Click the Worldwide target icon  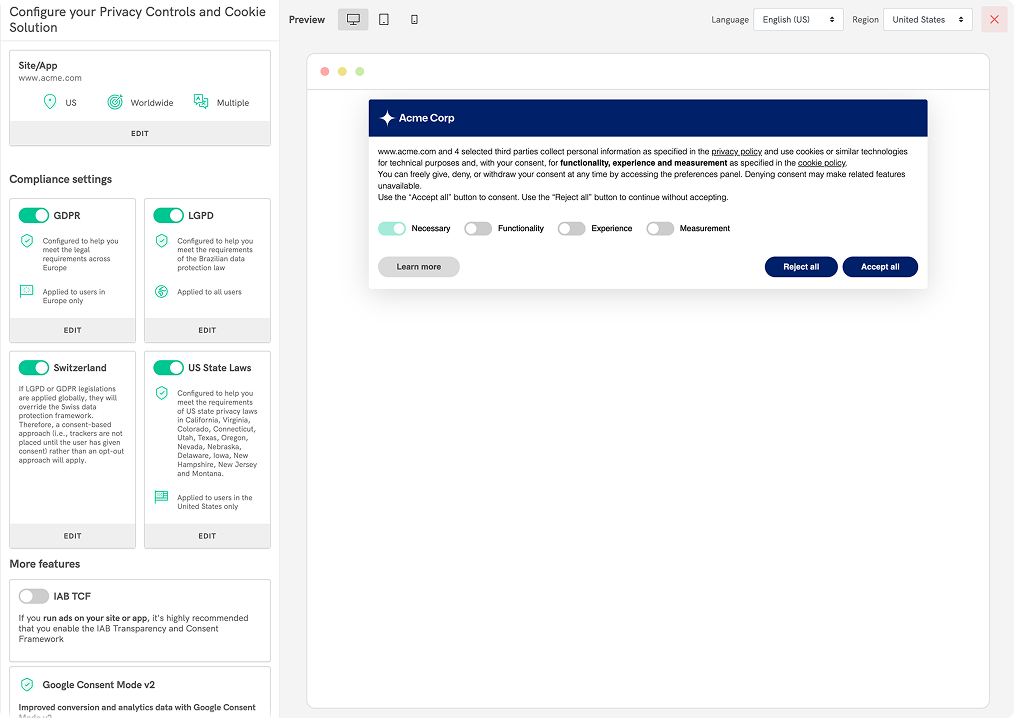point(115,102)
